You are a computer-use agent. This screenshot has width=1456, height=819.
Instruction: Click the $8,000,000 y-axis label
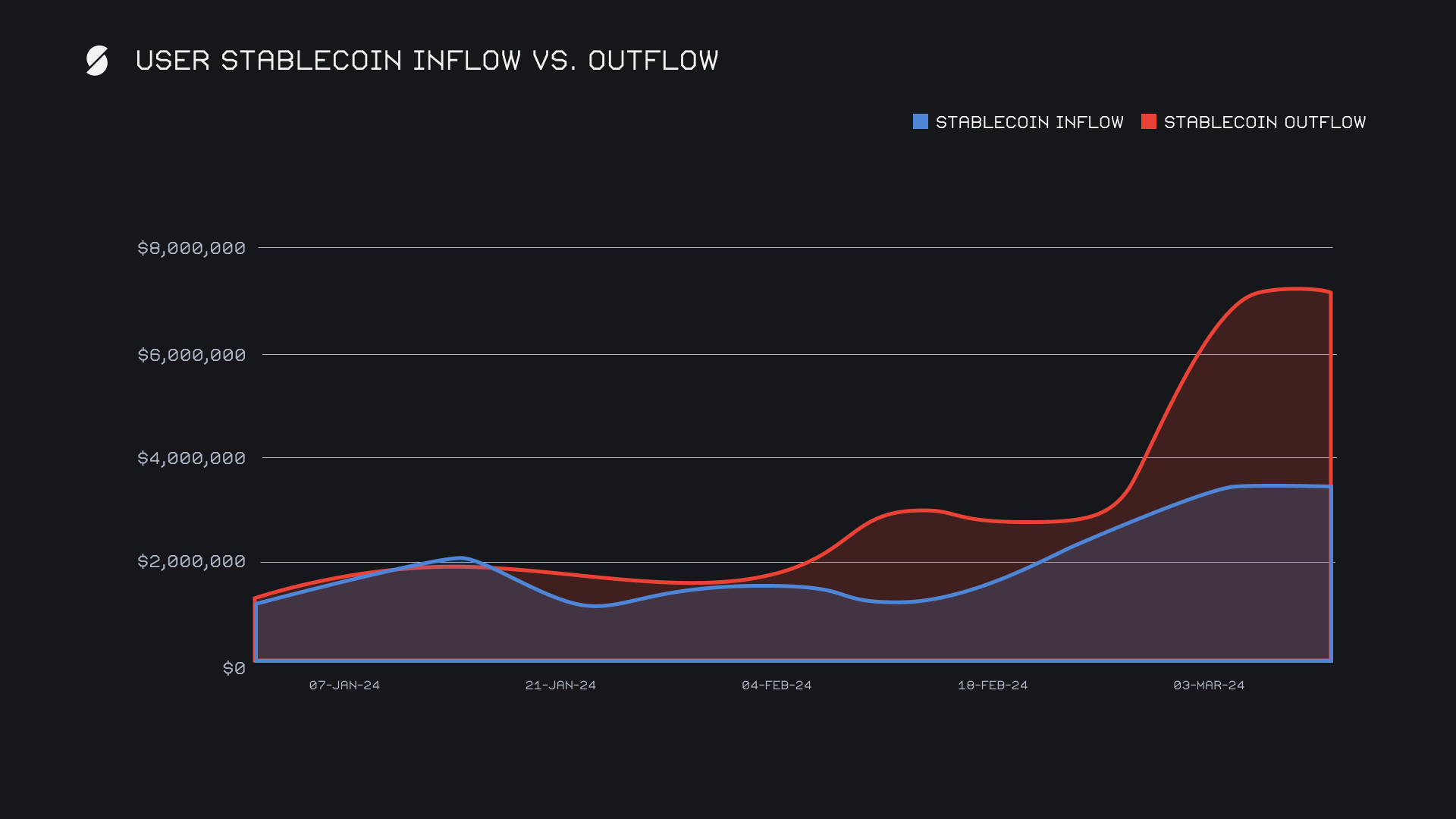point(191,248)
